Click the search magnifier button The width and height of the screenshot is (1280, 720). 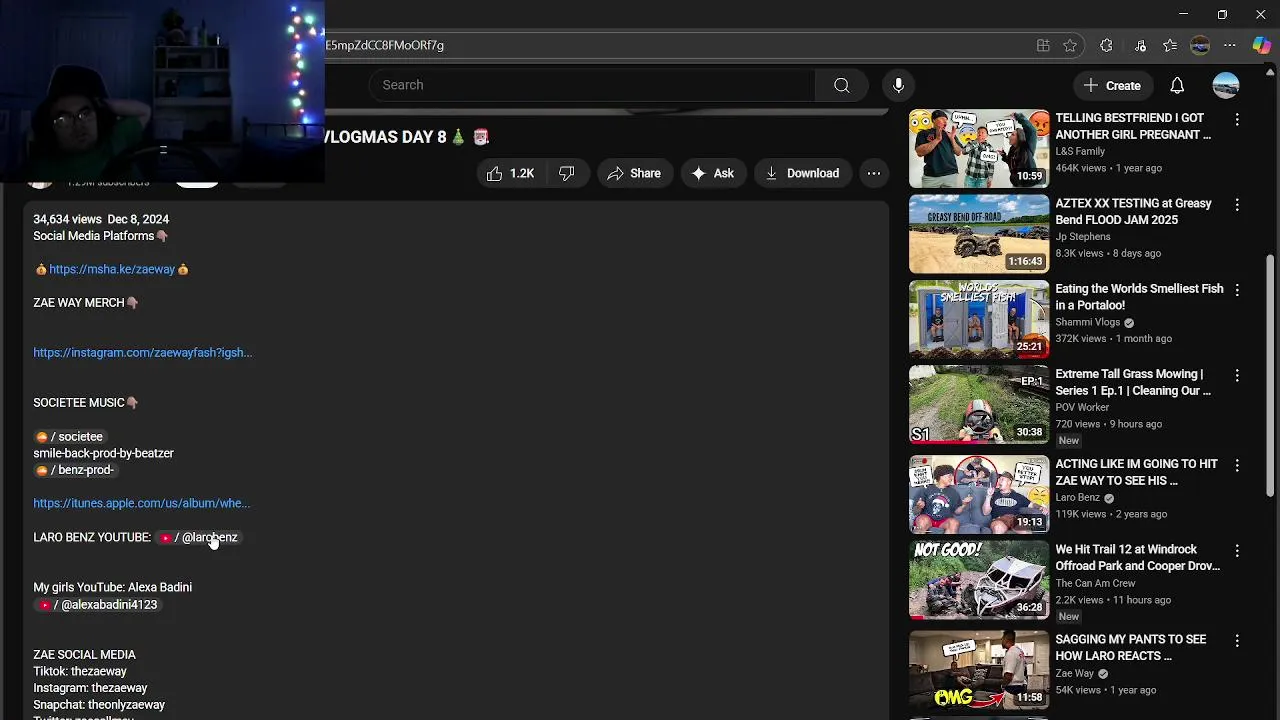coord(842,85)
